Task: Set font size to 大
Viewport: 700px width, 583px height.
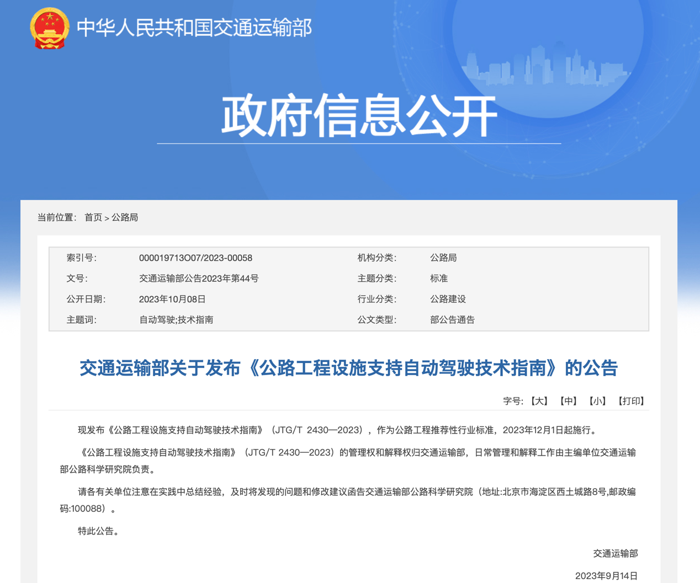Action: point(540,401)
